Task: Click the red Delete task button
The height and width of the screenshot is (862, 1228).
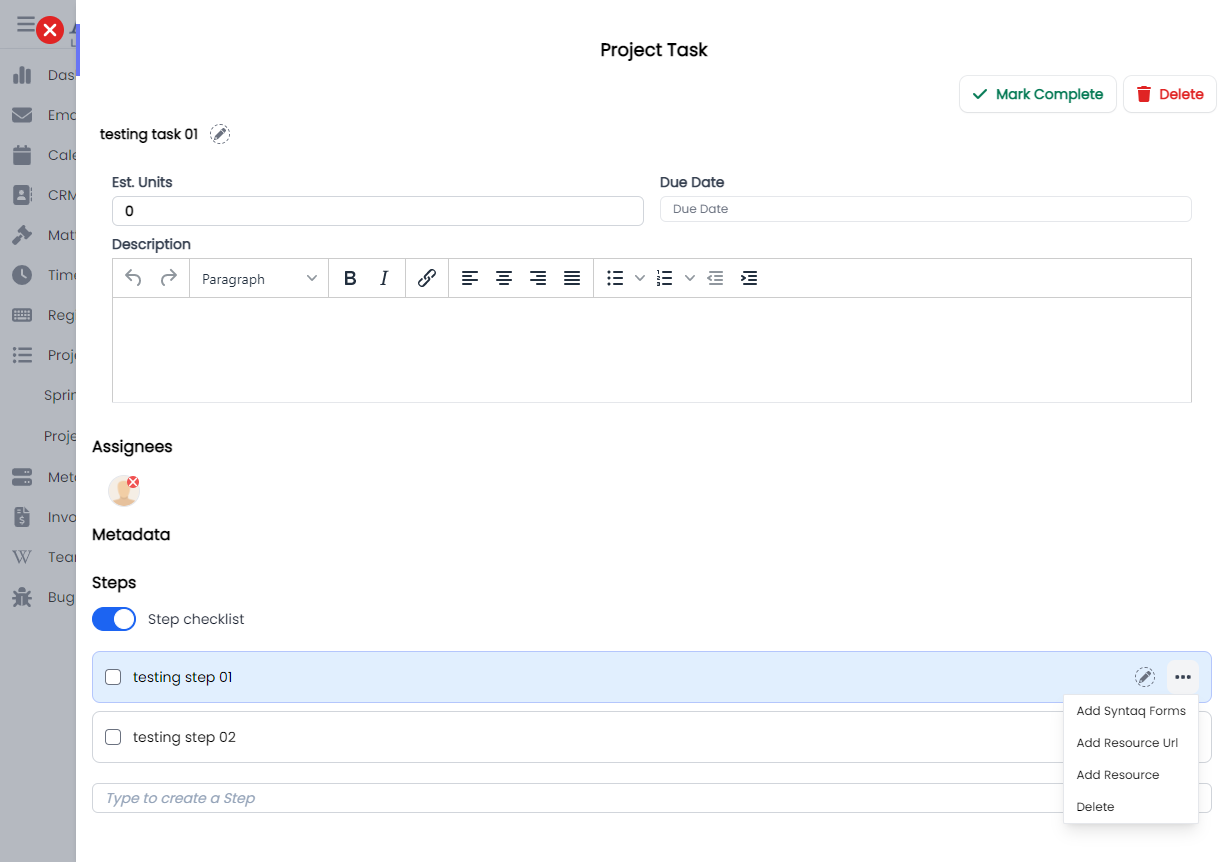Action: [1169, 94]
